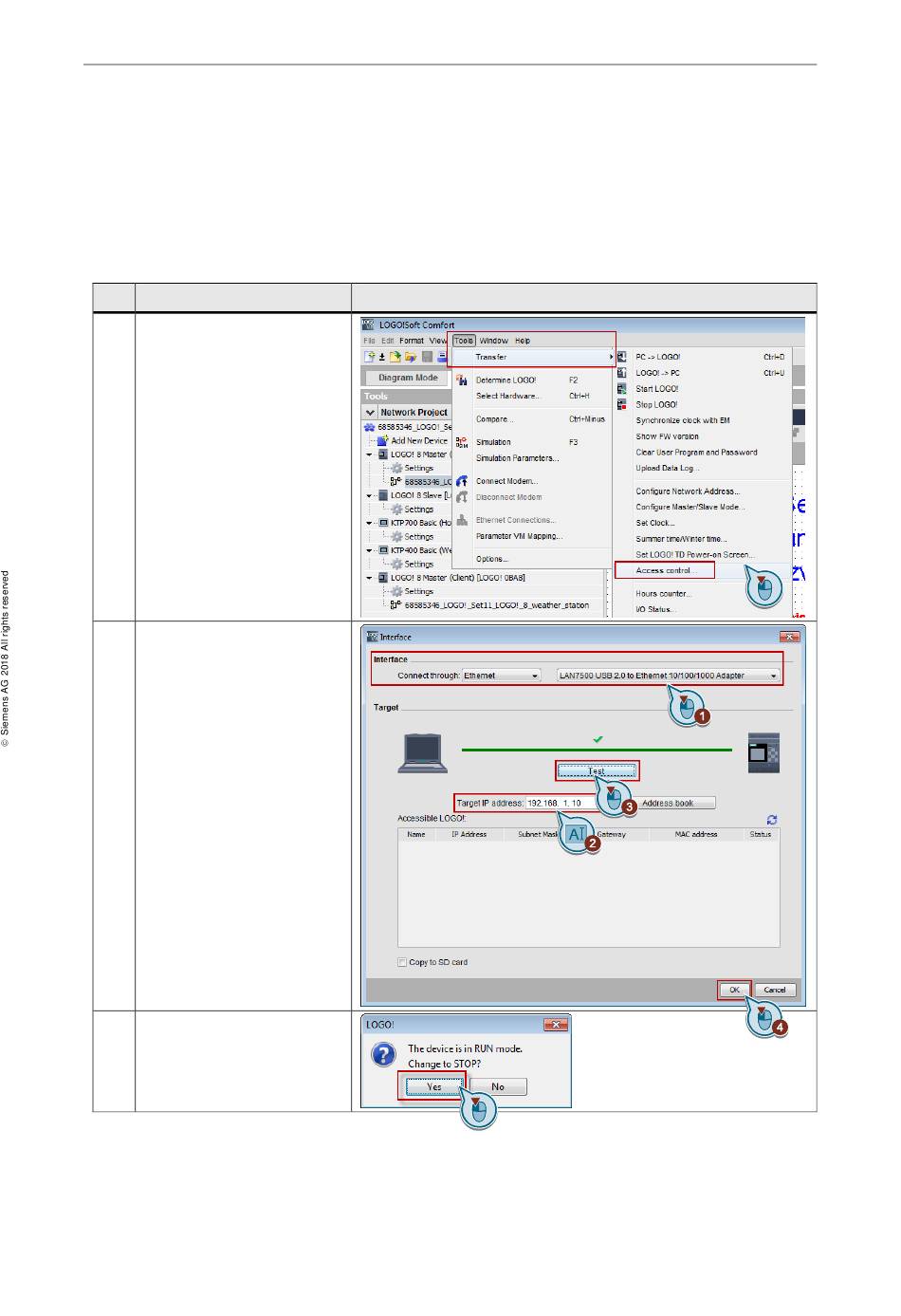Image resolution: width=901 pixels, height=1316 pixels.
Task: Click the Simulation menu icon
Action: (x=462, y=442)
